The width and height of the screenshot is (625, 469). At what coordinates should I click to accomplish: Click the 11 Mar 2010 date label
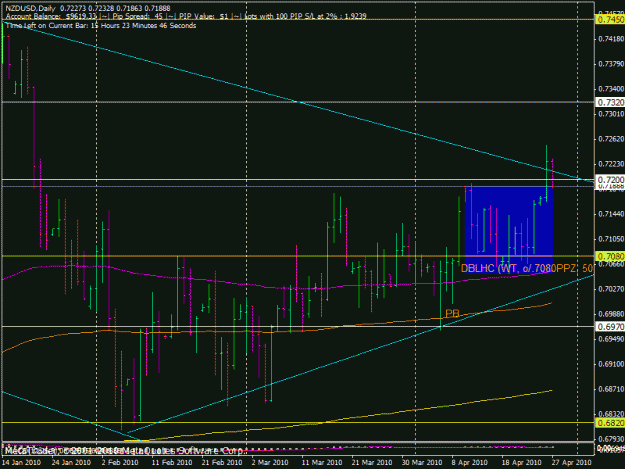pos(322,462)
